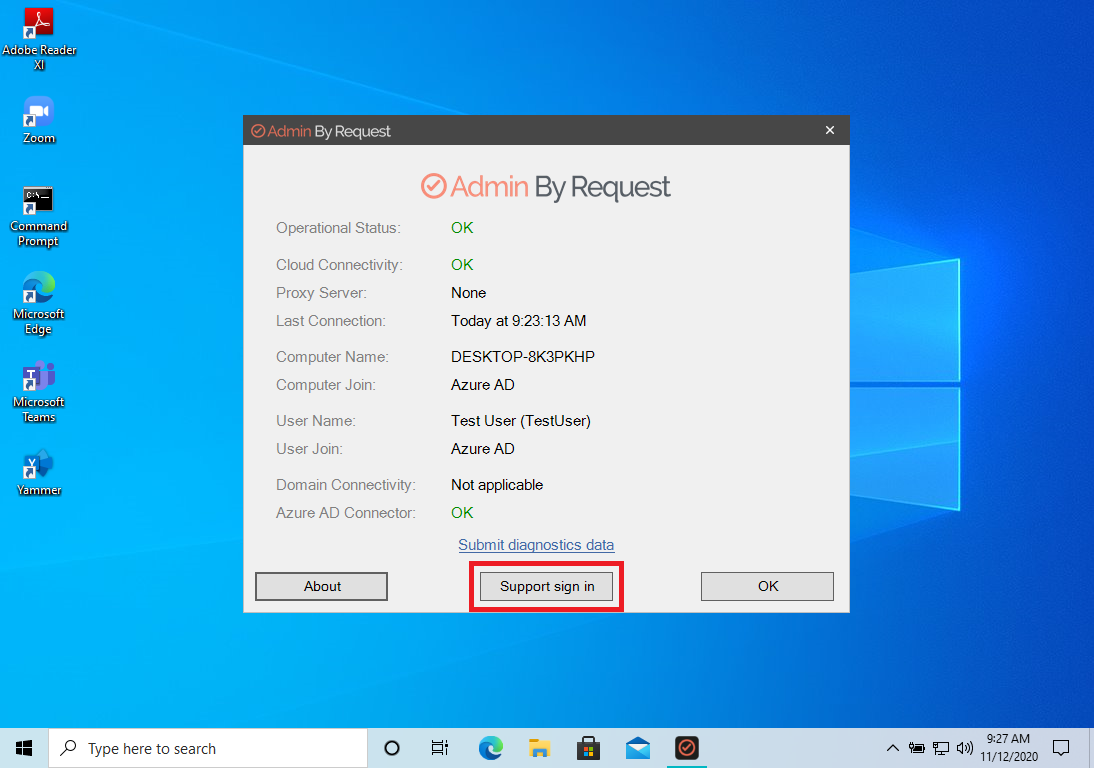Viewport: 1094px width, 768px height.
Task: Show hidden system tray icons
Action: 892,748
